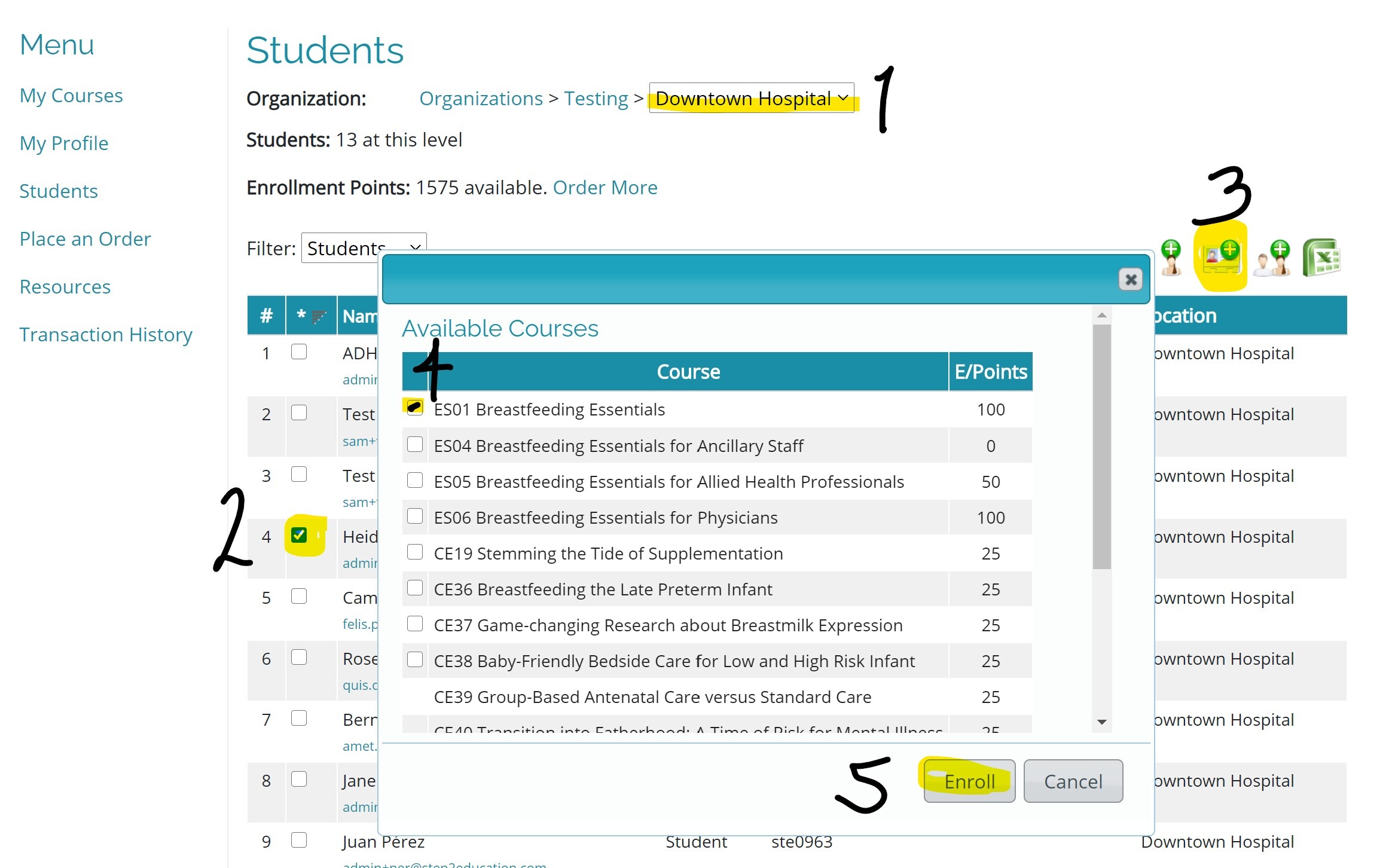1392x868 pixels.
Task: Click the enroll in course card icon
Action: point(1222,257)
